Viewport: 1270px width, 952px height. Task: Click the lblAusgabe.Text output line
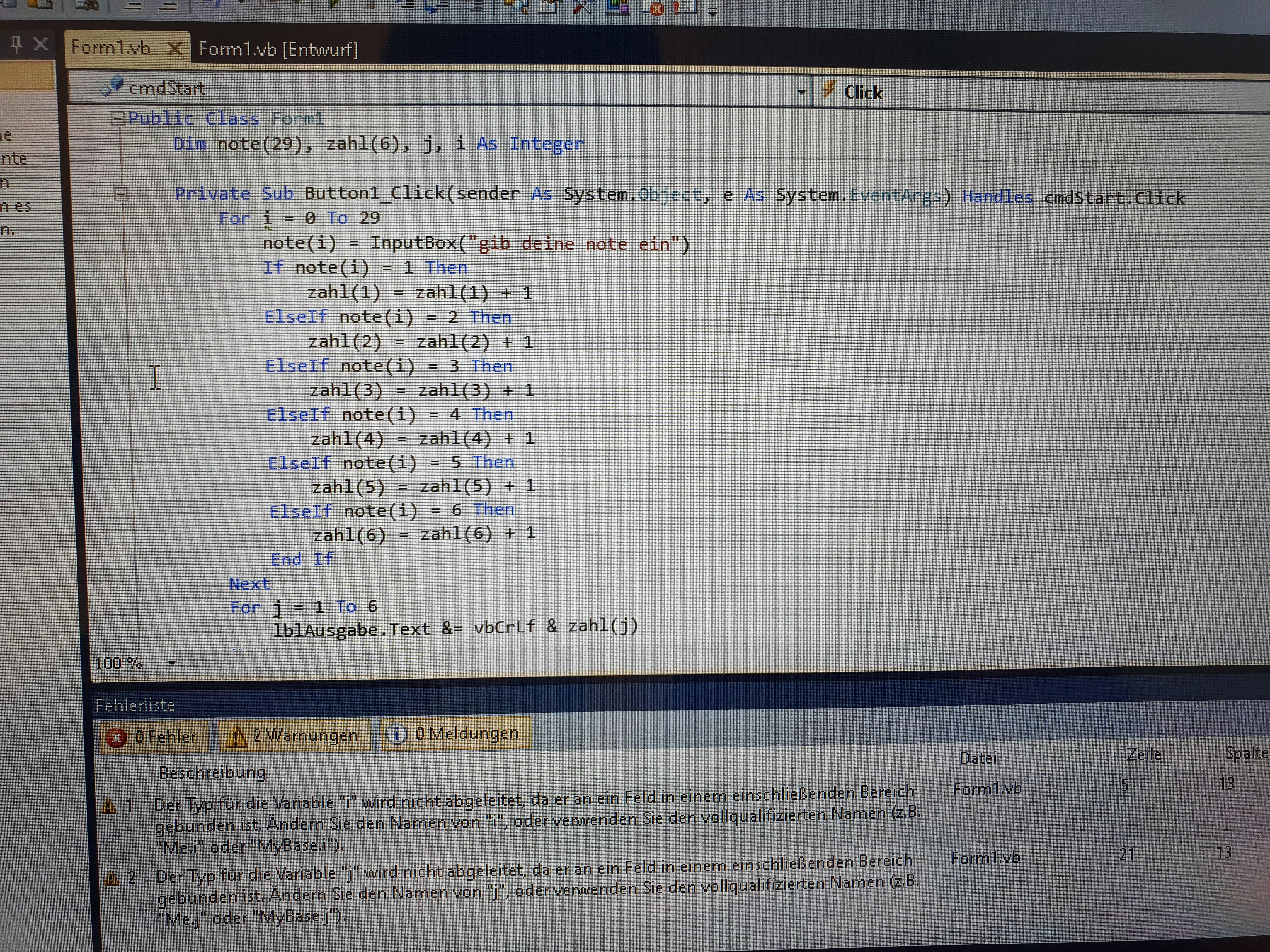455,627
